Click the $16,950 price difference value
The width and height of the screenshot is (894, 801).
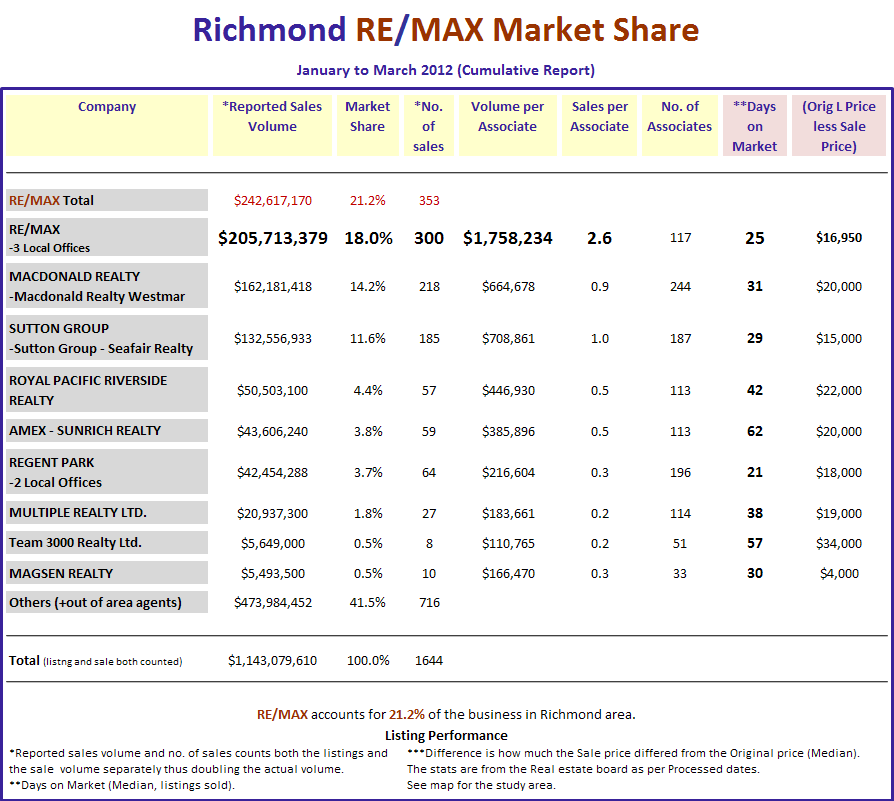click(839, 237)
